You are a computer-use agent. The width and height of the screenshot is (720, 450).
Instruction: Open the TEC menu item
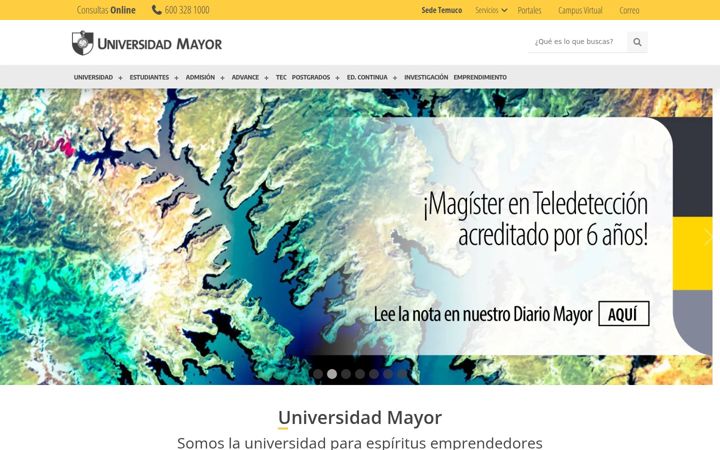coord(281,77)
